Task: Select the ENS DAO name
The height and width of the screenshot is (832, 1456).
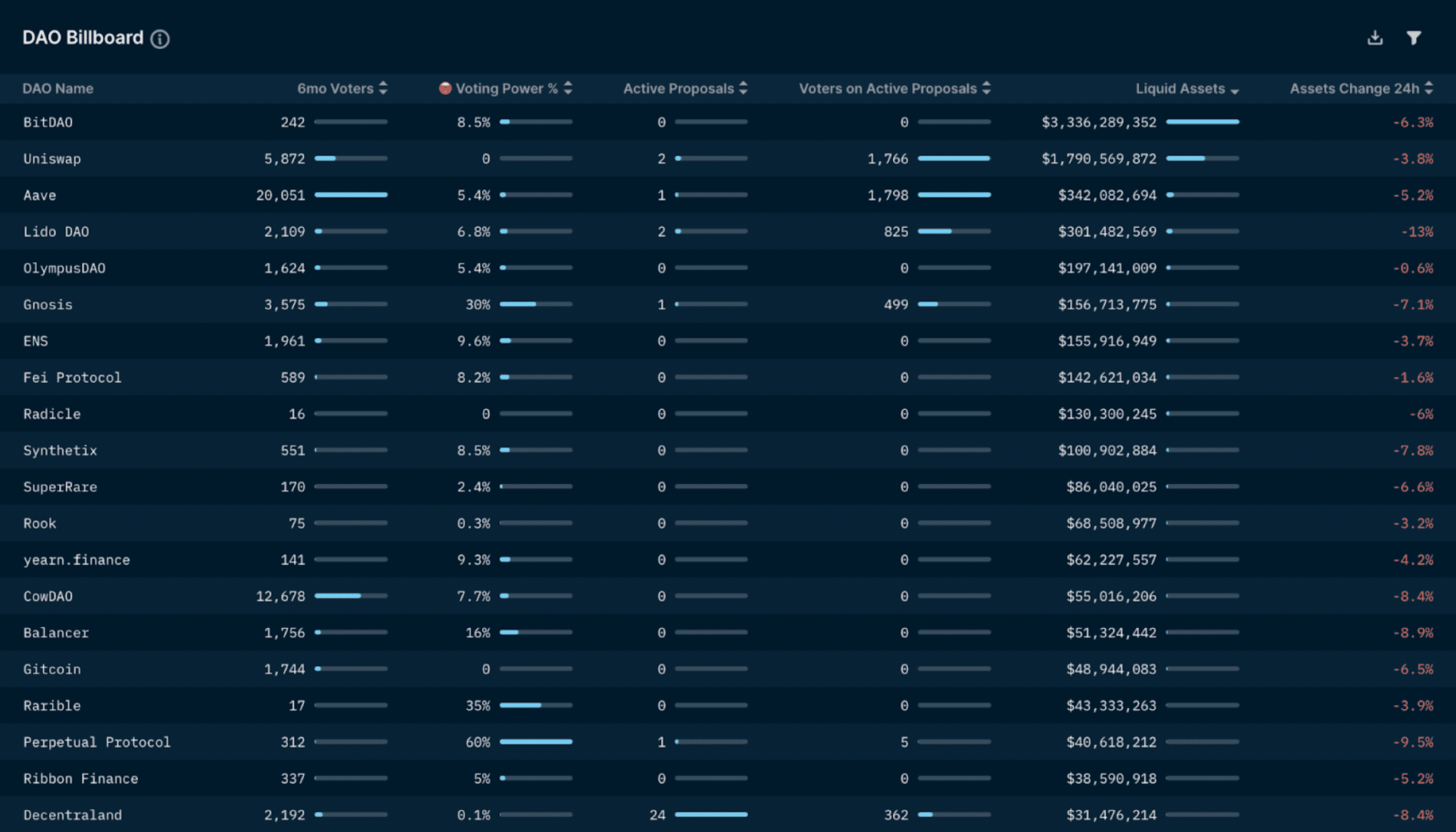Action: coord(36,341)
